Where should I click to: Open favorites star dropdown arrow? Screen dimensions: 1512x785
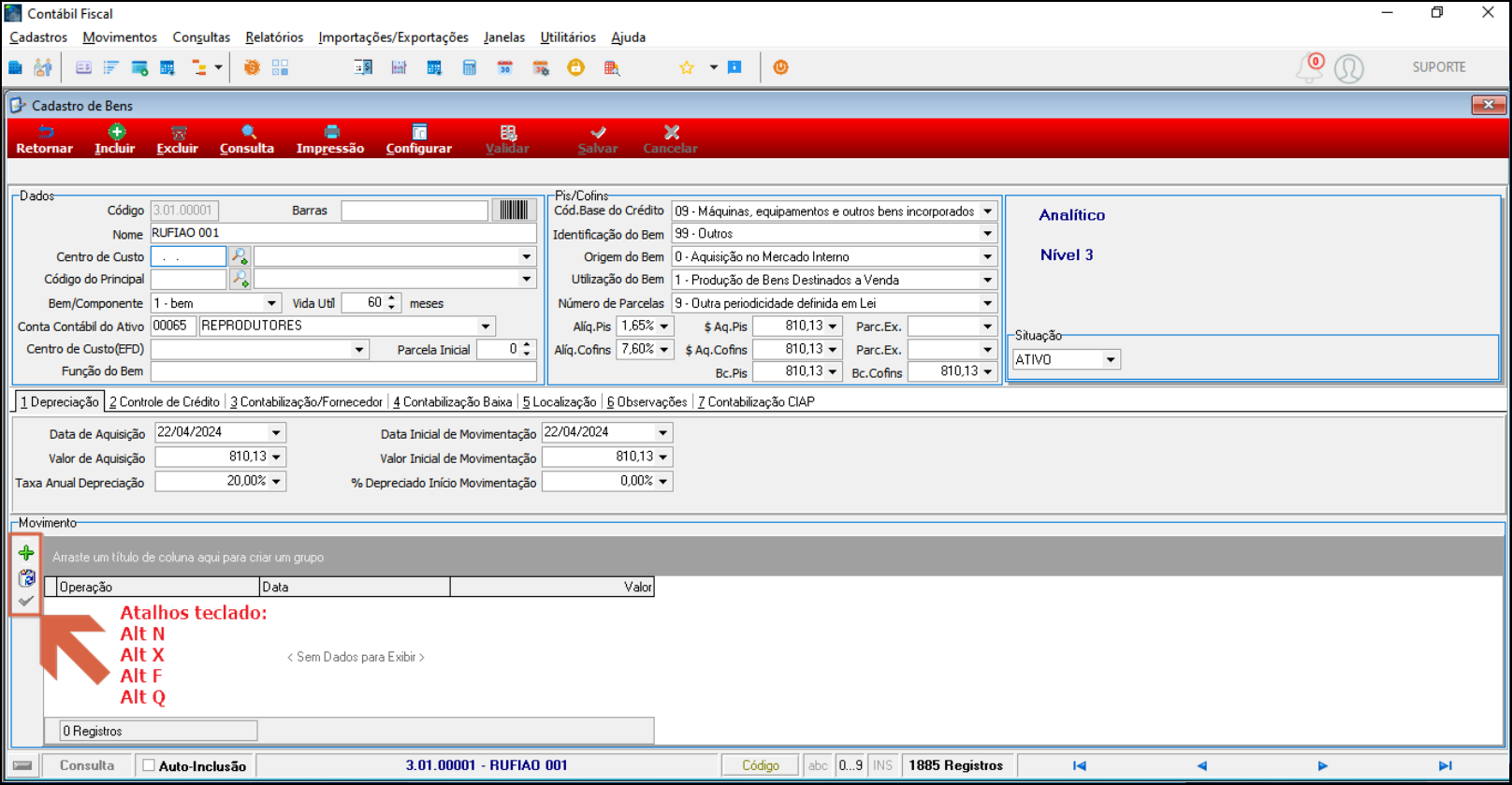click(713, 67)
